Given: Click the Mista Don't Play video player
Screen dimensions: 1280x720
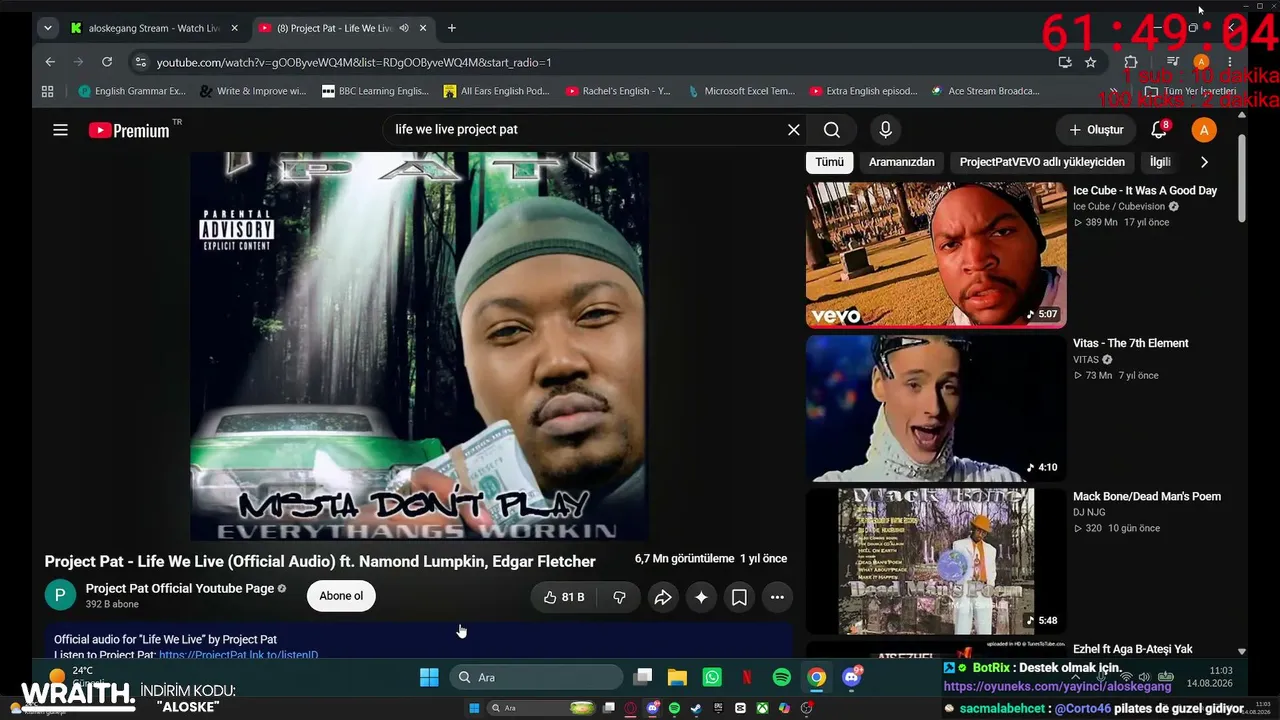Looking at the screenshot, I should coord(419,346).
